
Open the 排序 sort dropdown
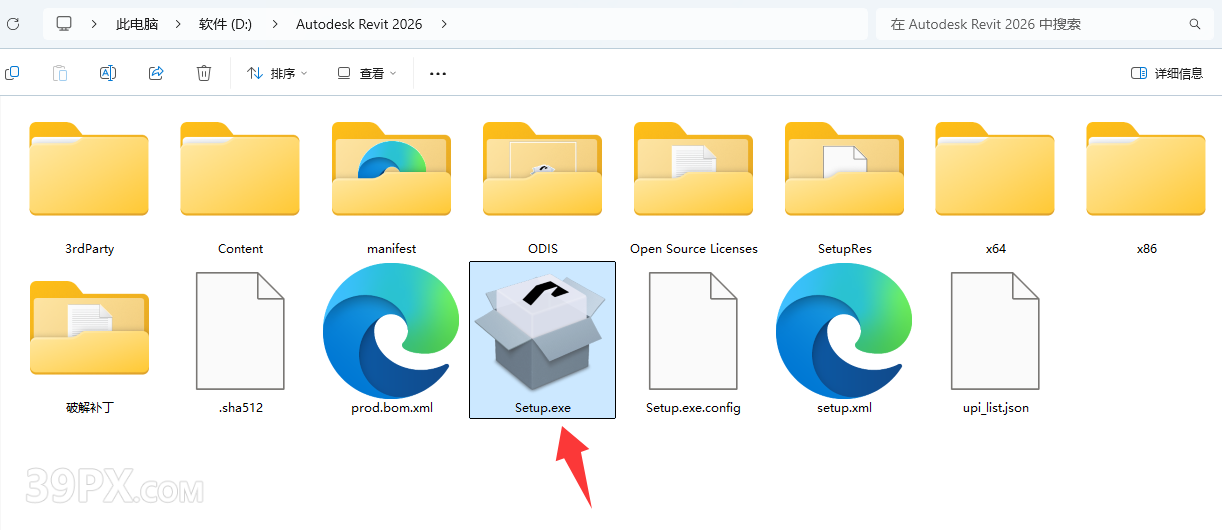277,73
